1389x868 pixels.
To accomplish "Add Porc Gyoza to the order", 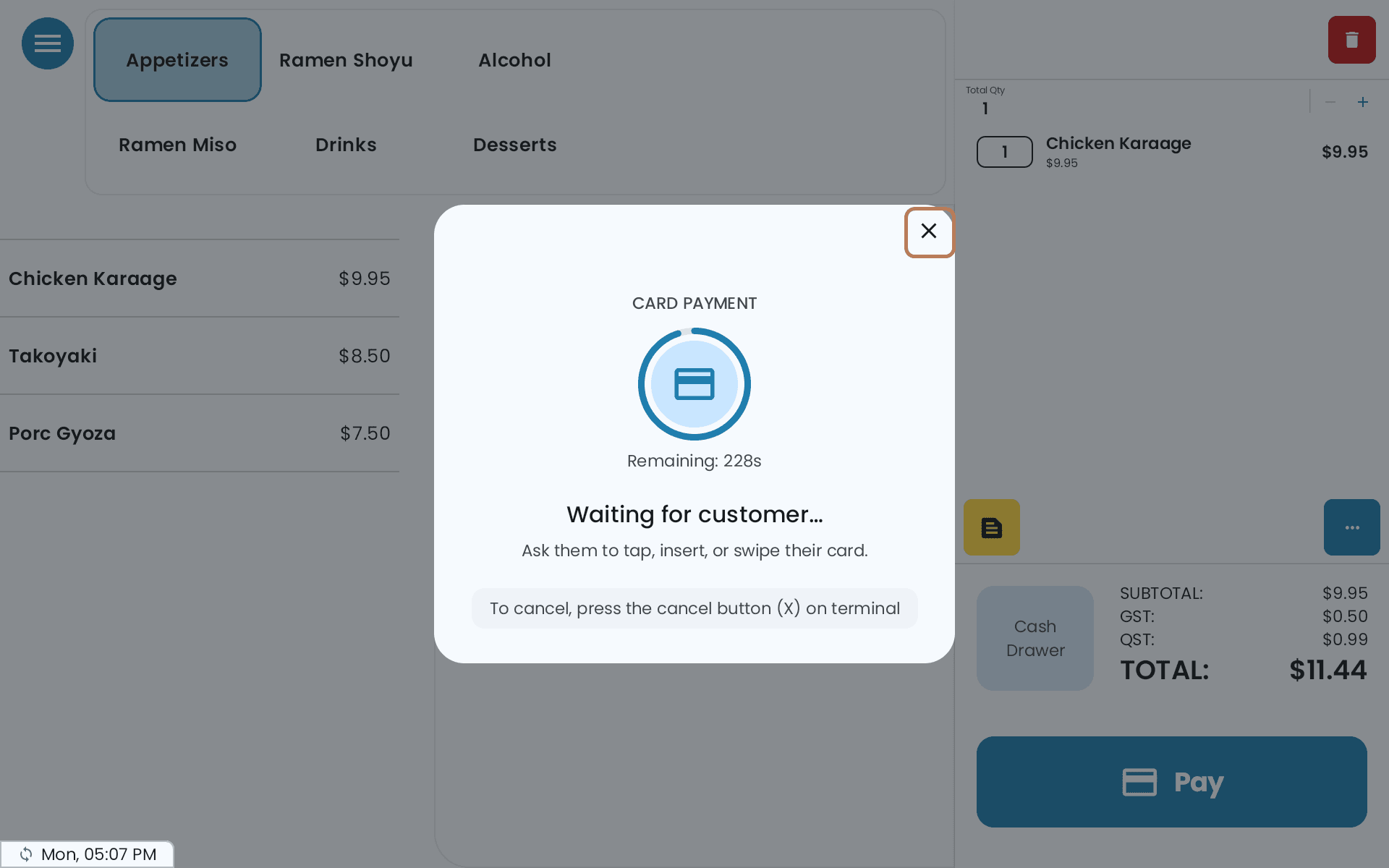I will tap(200, 433).
